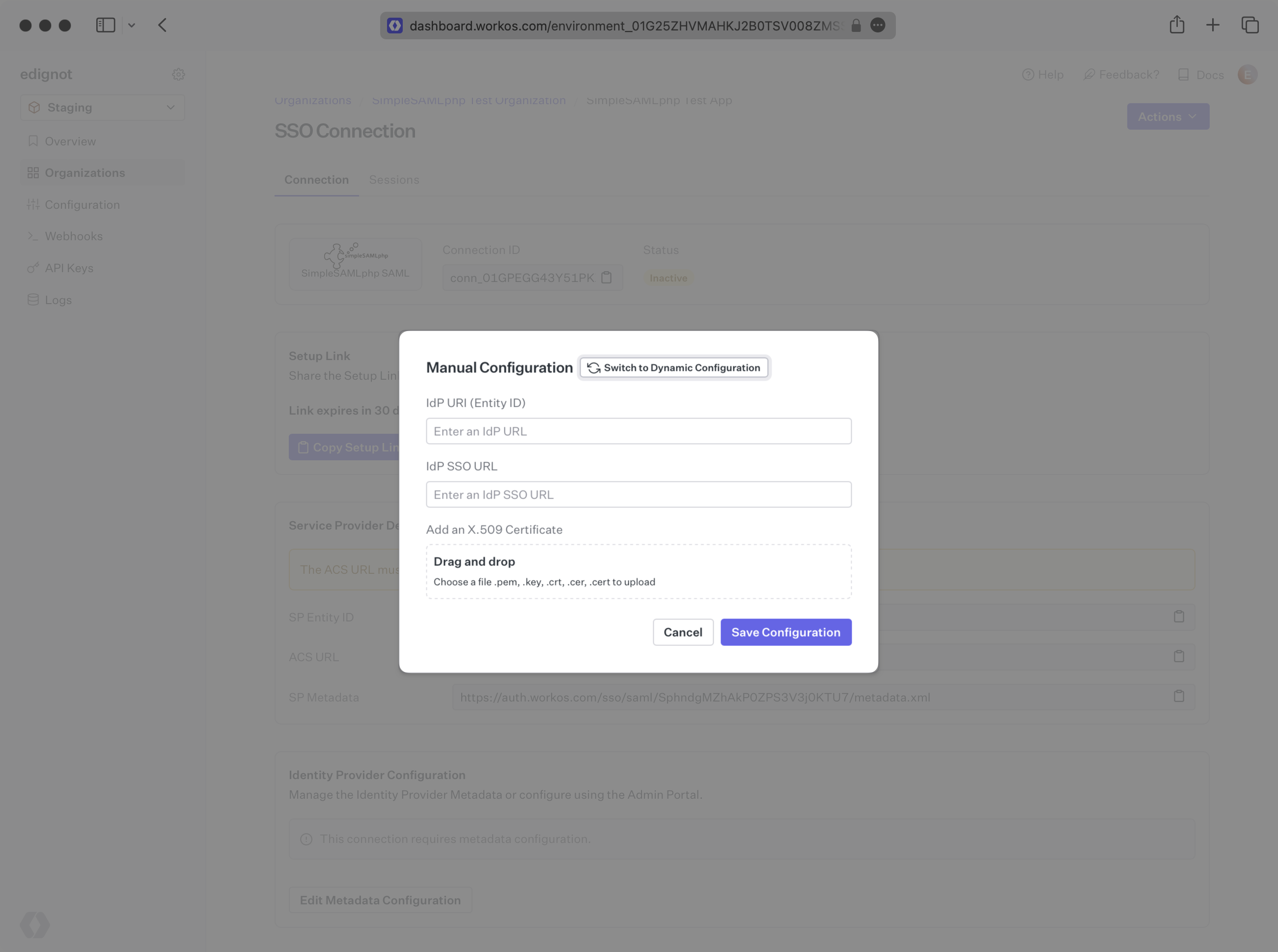Open the user avatar in top right
The height and width of the screenshot is (952, 1278).
point(1247,74)
